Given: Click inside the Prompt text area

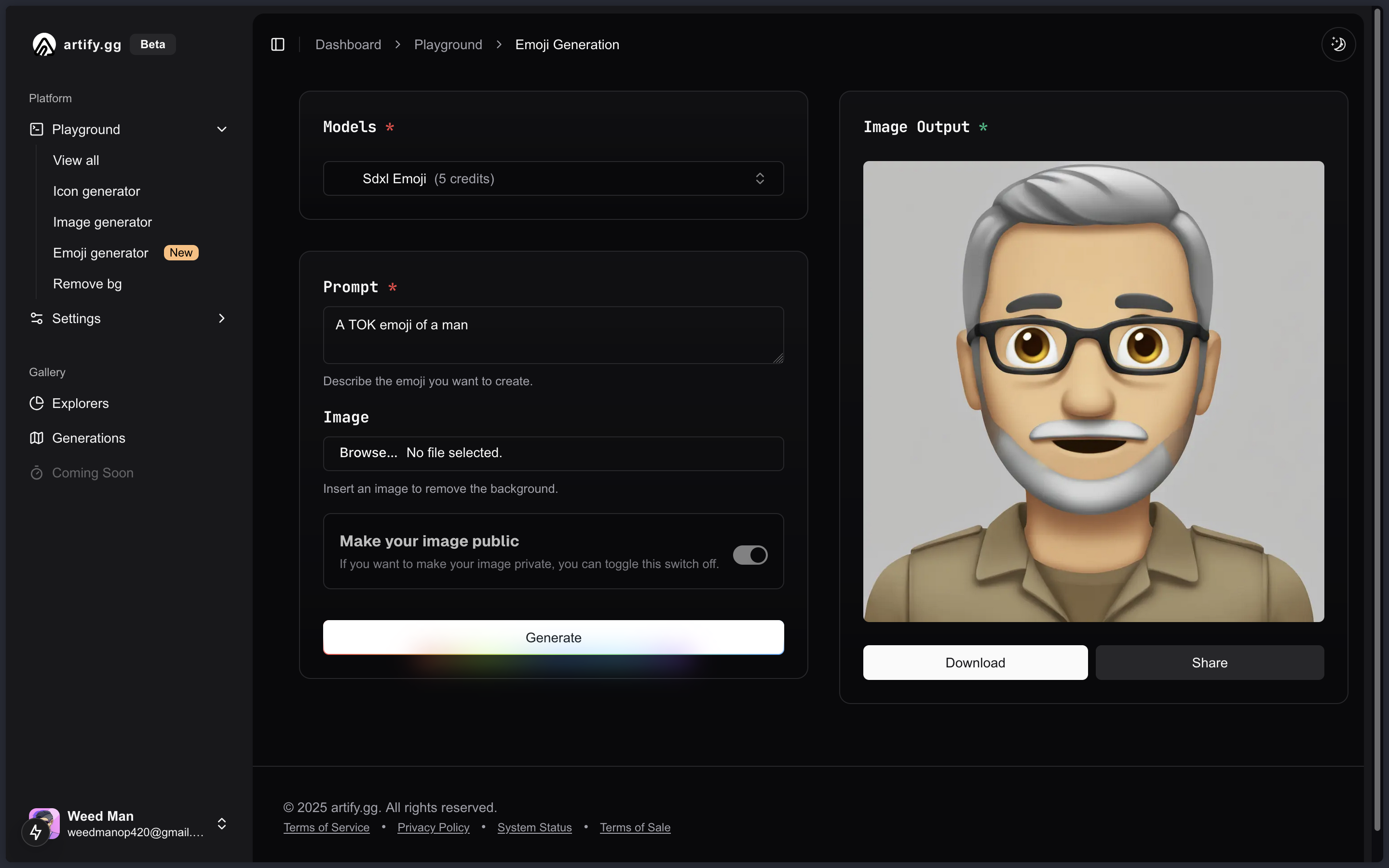Looking at the screenshot, I should (x=553, y=335).
